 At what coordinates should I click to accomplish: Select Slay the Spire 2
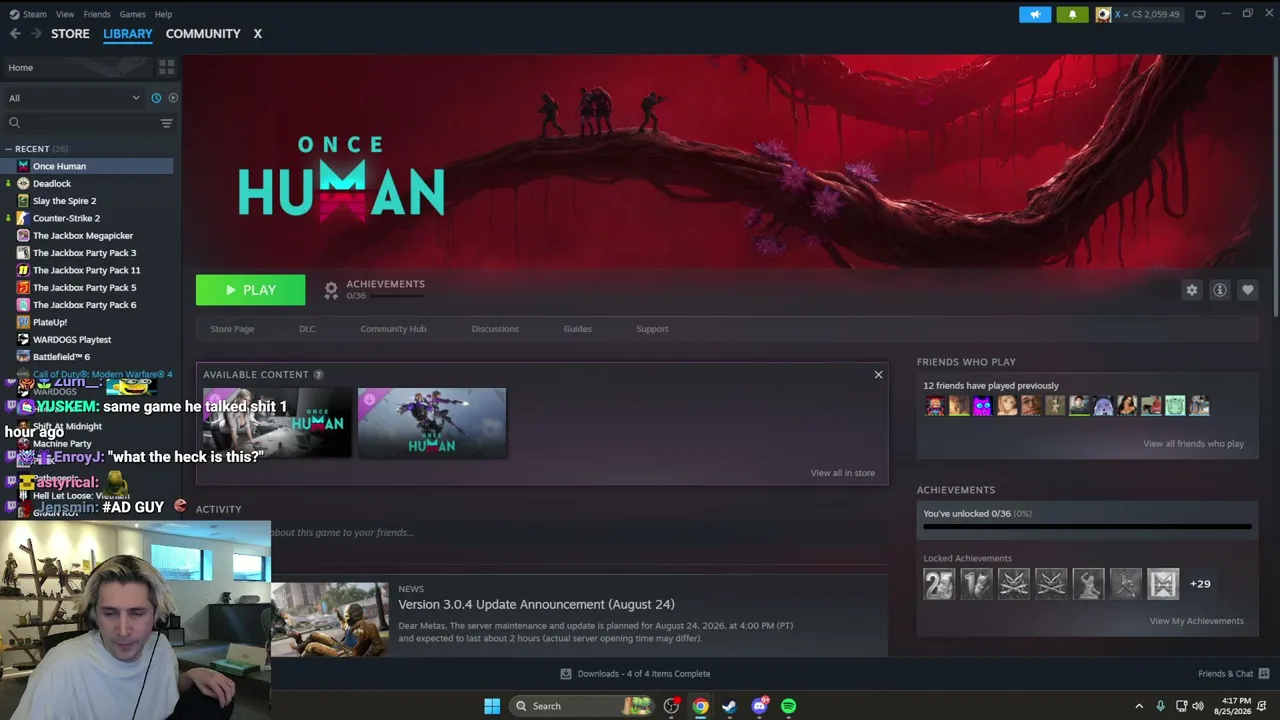coord(64,201)
